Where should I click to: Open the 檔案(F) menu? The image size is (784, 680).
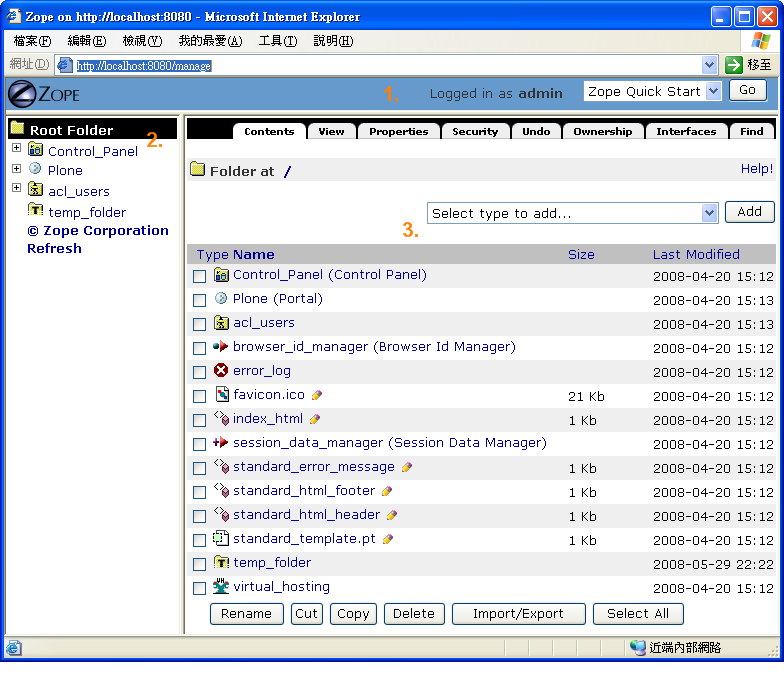click(x=32, y=41)
